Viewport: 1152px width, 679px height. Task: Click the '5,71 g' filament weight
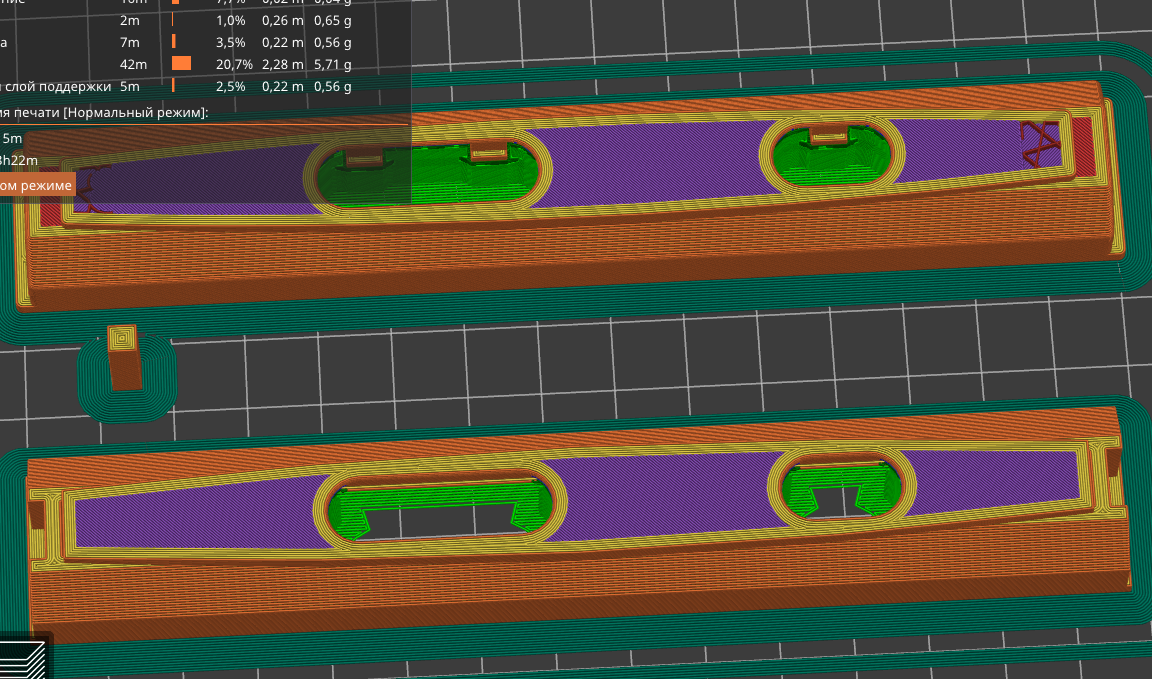point(333,64)
